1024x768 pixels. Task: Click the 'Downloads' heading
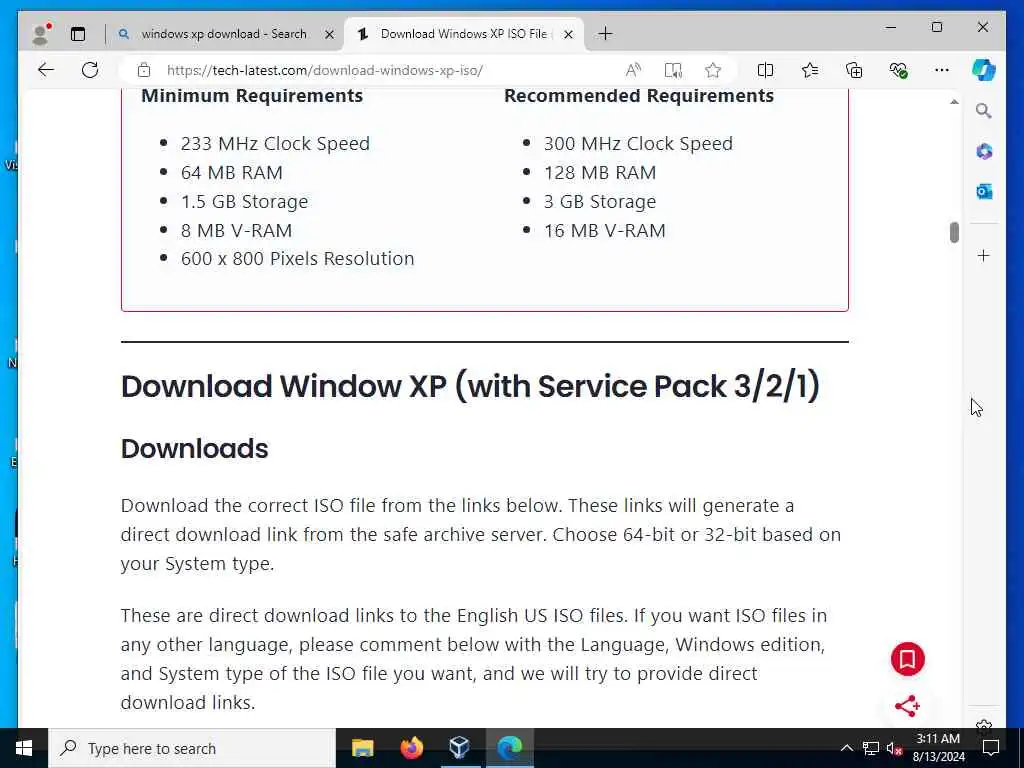195,449
